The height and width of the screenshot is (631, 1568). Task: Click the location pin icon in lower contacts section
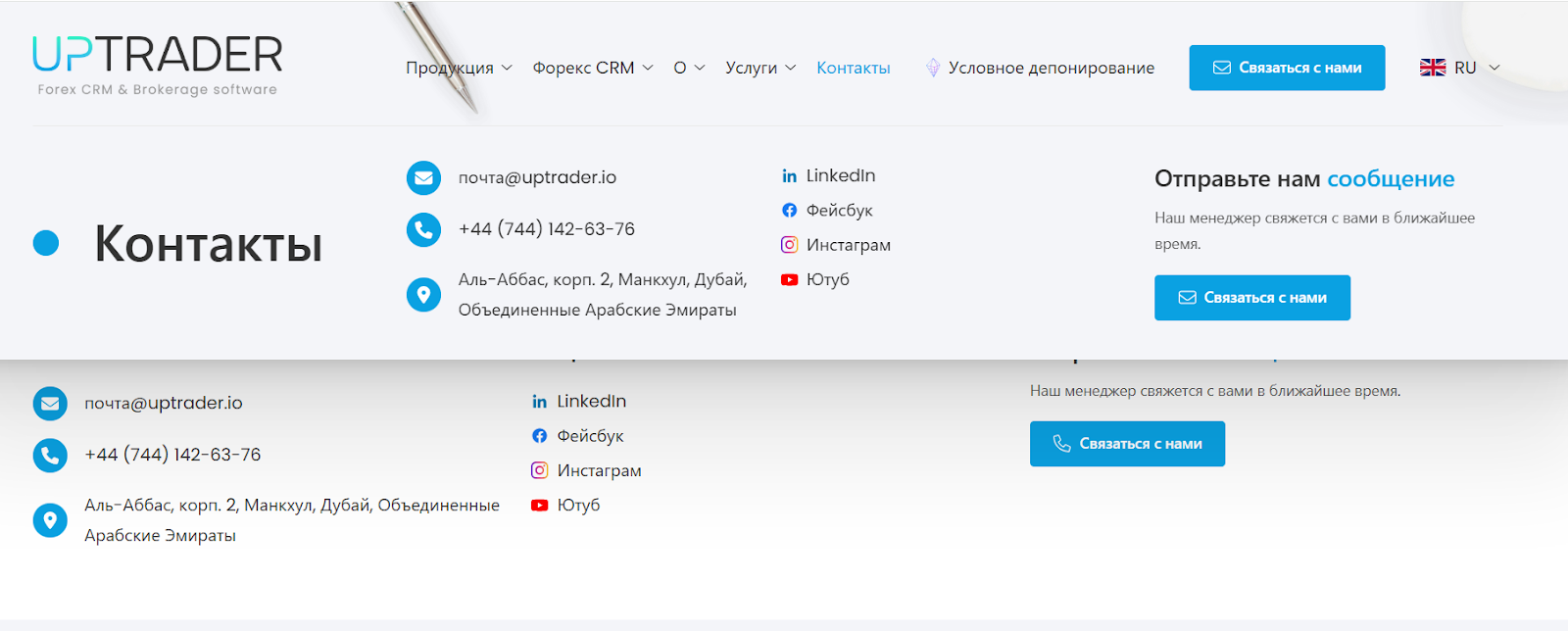(50, 519)
